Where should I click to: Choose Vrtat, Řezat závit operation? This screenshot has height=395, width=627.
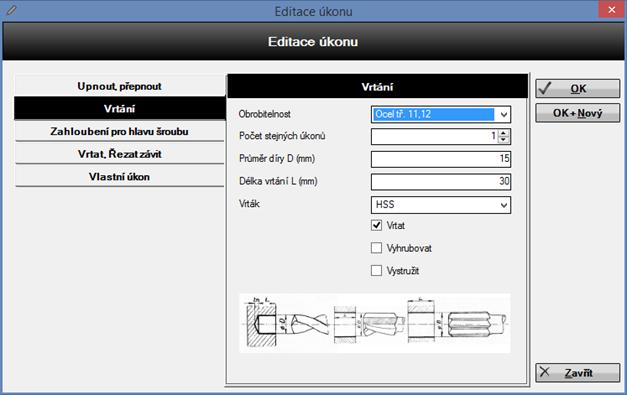click(x=119, y=154)
